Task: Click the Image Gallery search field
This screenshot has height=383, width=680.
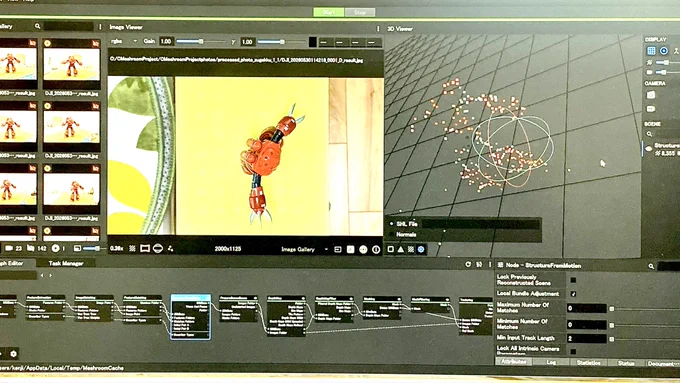Action: click(x=68, y=26)
